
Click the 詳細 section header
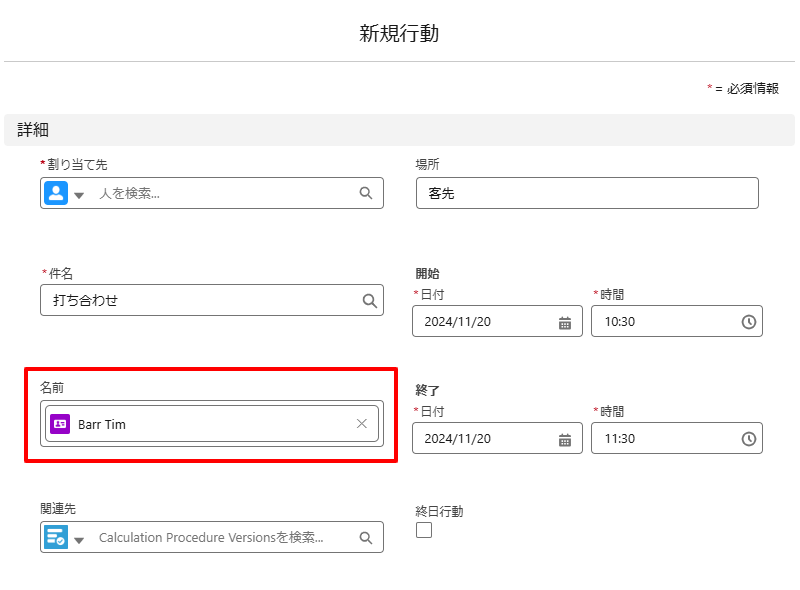click(399, 130)
